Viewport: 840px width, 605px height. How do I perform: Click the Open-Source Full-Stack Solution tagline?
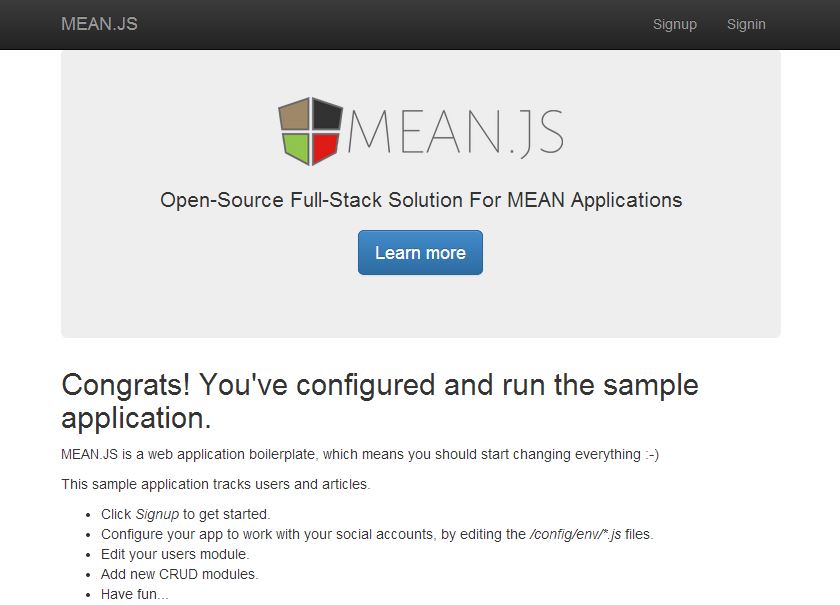[421, 200]
